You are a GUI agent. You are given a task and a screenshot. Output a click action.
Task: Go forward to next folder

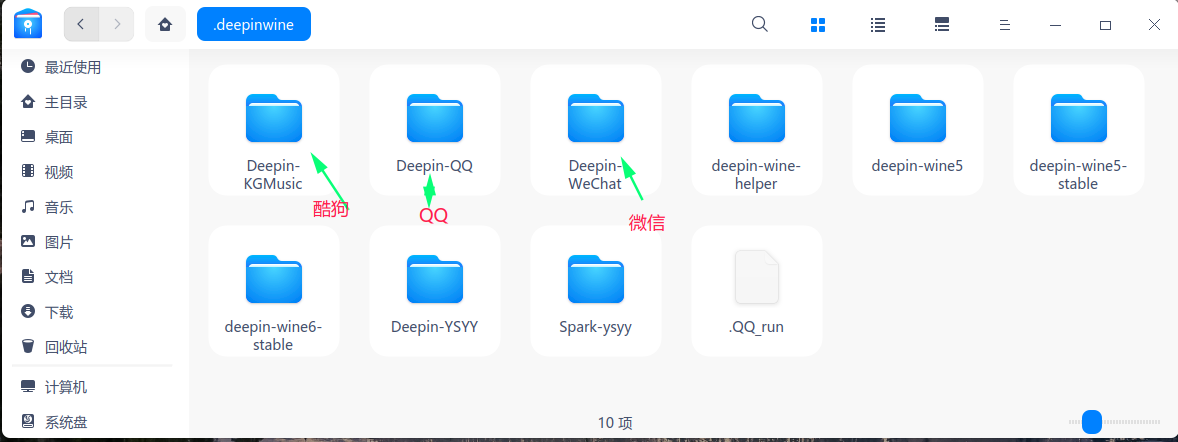[x=116, y=24]
